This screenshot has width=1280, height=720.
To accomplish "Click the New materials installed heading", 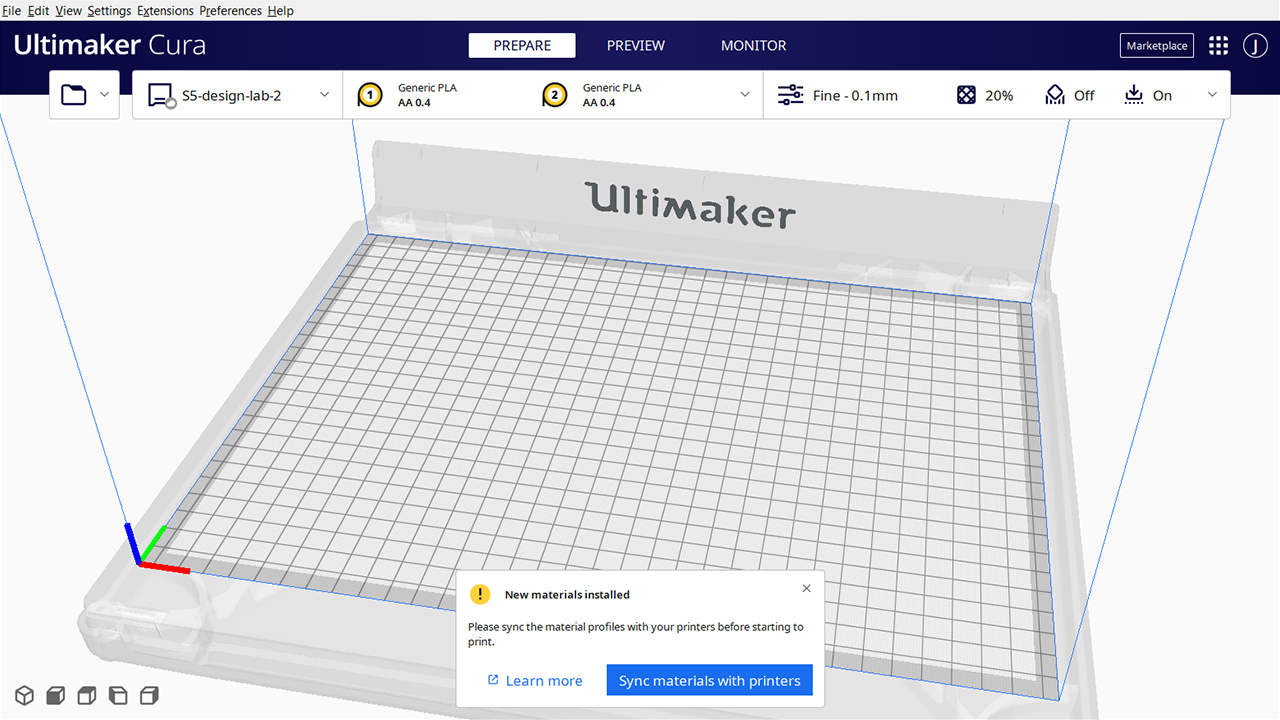I will (567, 595).
